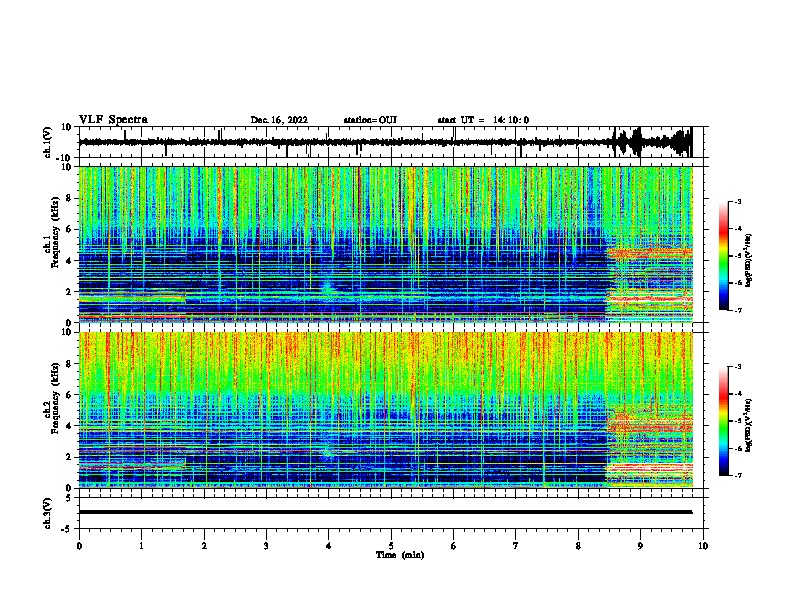Click the "ch.1(V)" waveform axis label
Image resolution: width=792 pixels, height=612 pixels.
coord(47,142)
